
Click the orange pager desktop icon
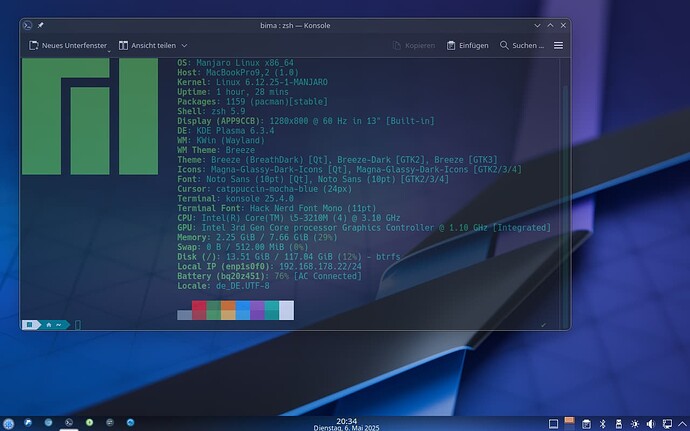(x=569, y=420)
